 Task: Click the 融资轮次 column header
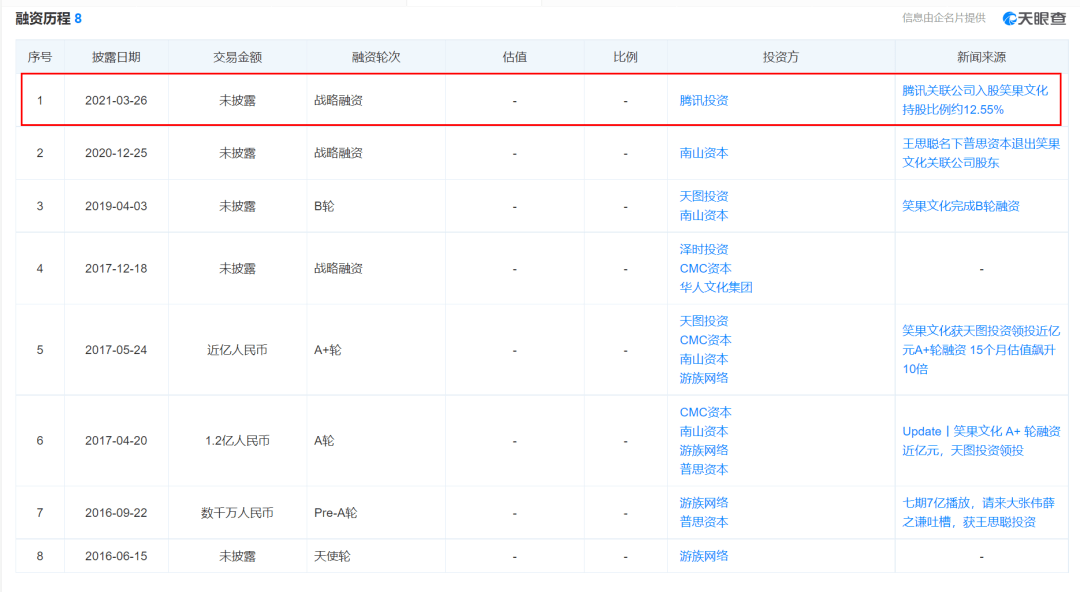pos(375,57)
